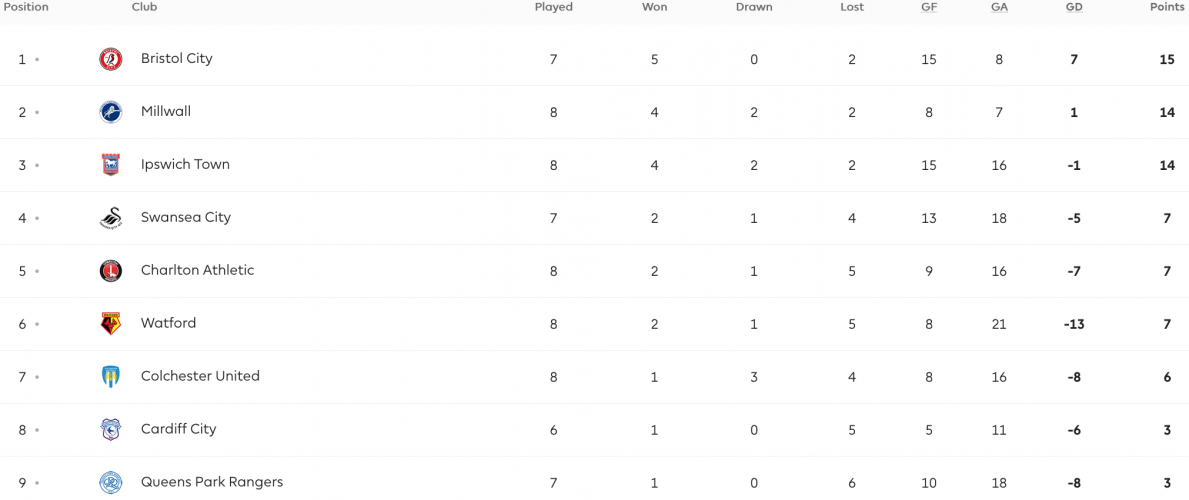
Task: Click the GD column header
Action: pos(1074,7)
